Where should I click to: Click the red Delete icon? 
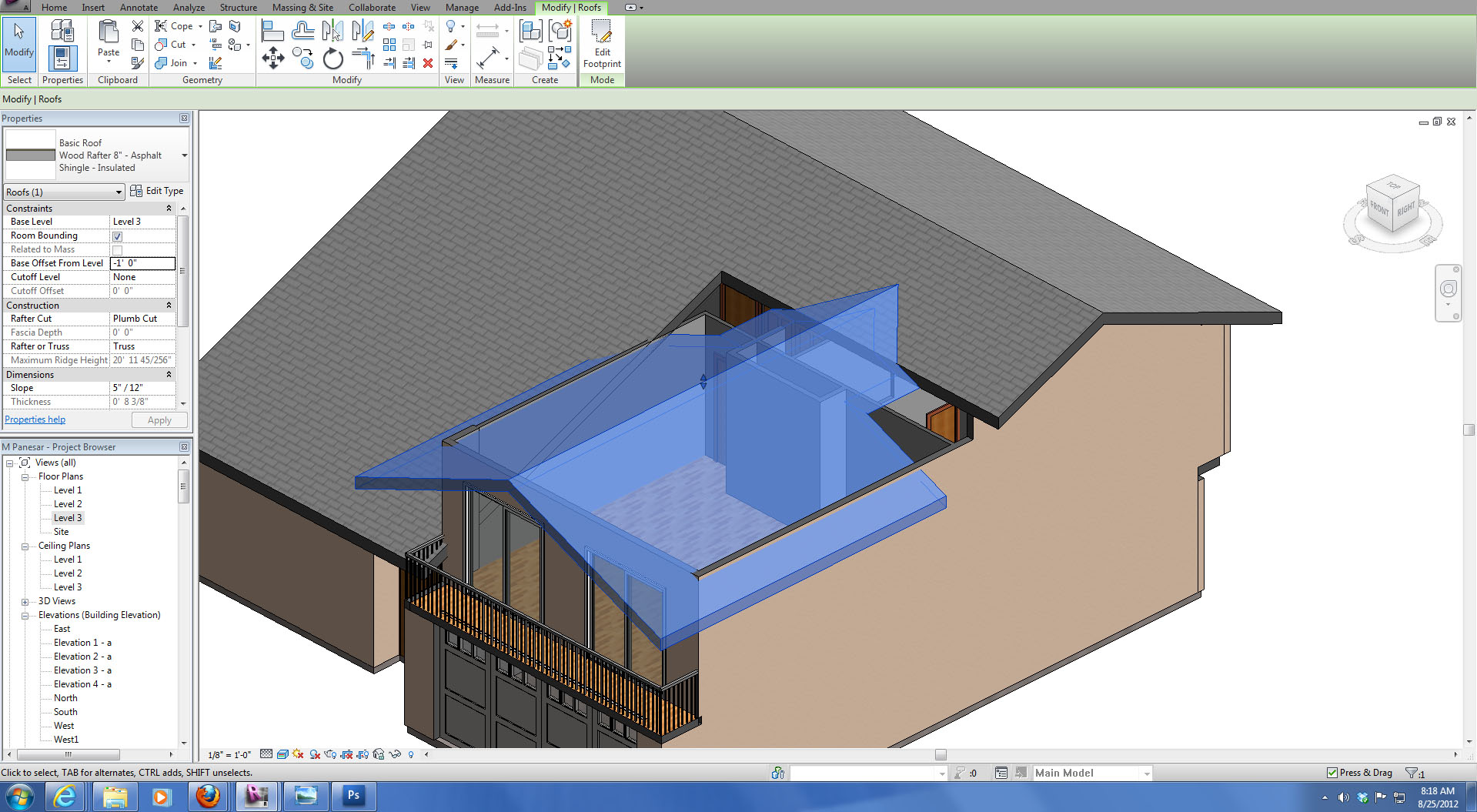click(428, 63)
